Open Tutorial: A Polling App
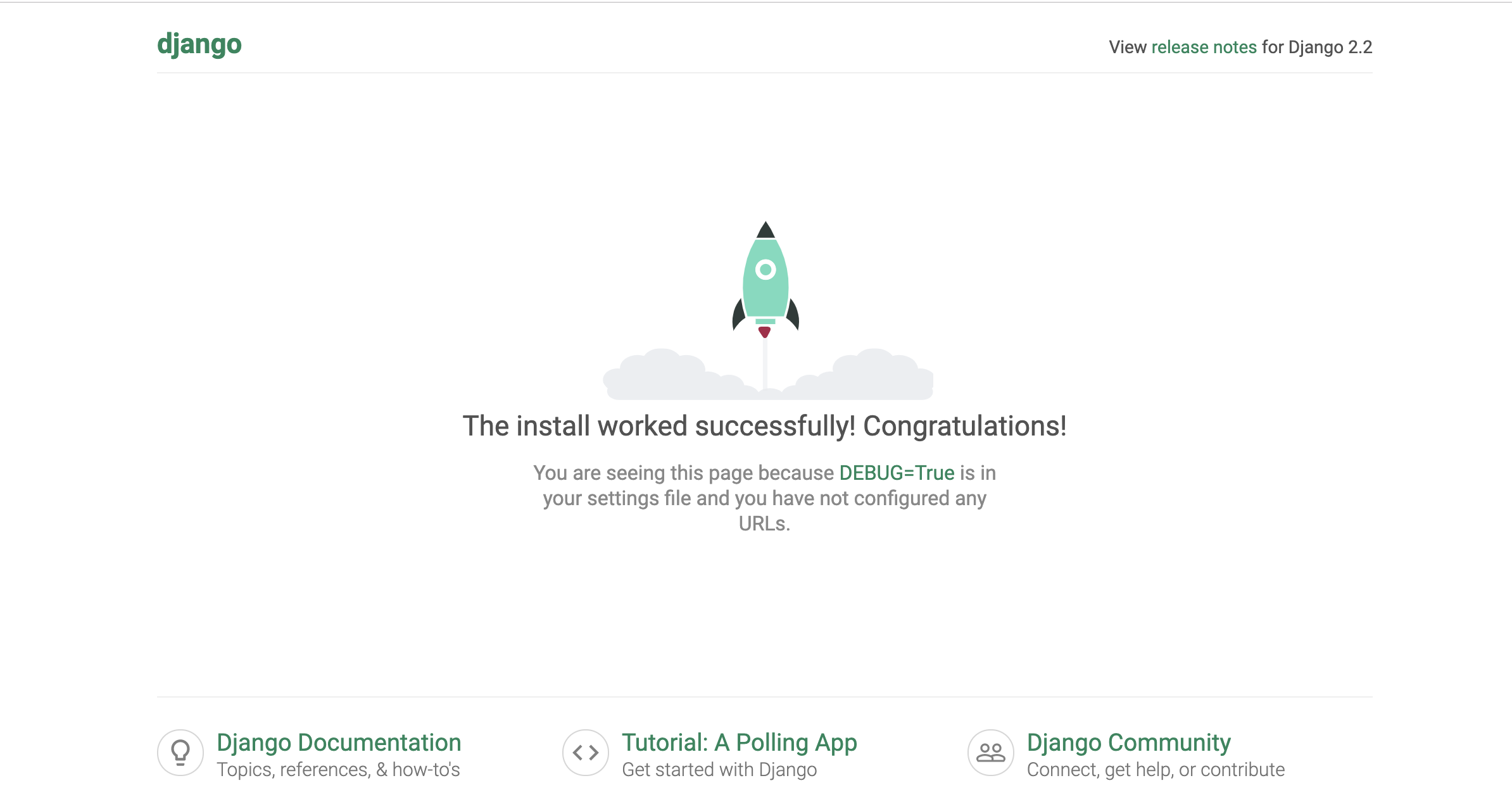This screenshot has width=1512, height=809. coord(739,742)
